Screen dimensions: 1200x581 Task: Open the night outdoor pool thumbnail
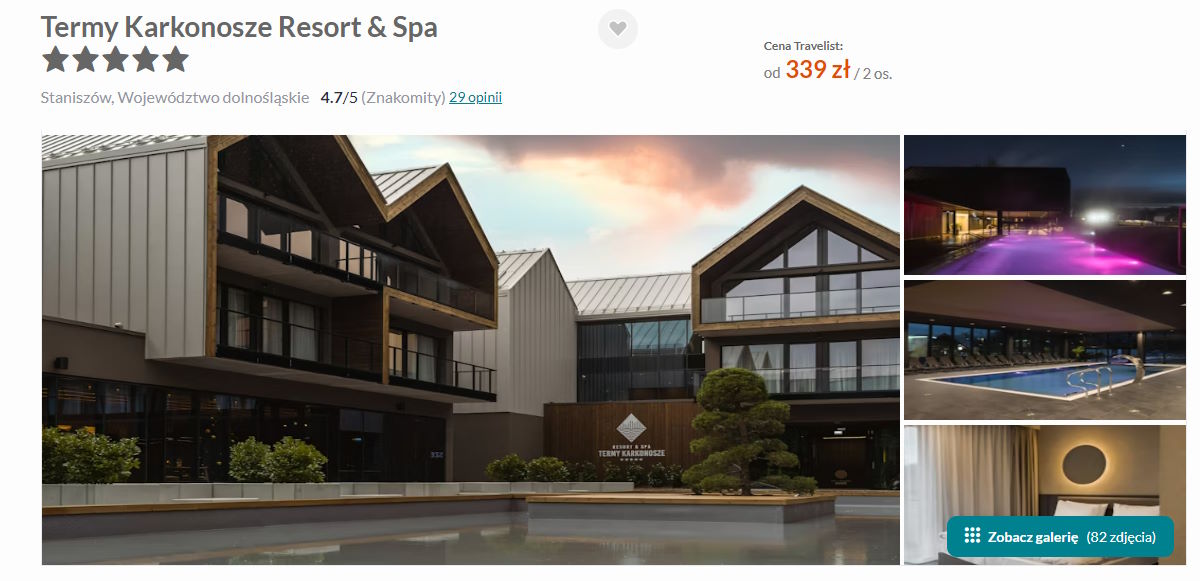[x=1045, y=205]
